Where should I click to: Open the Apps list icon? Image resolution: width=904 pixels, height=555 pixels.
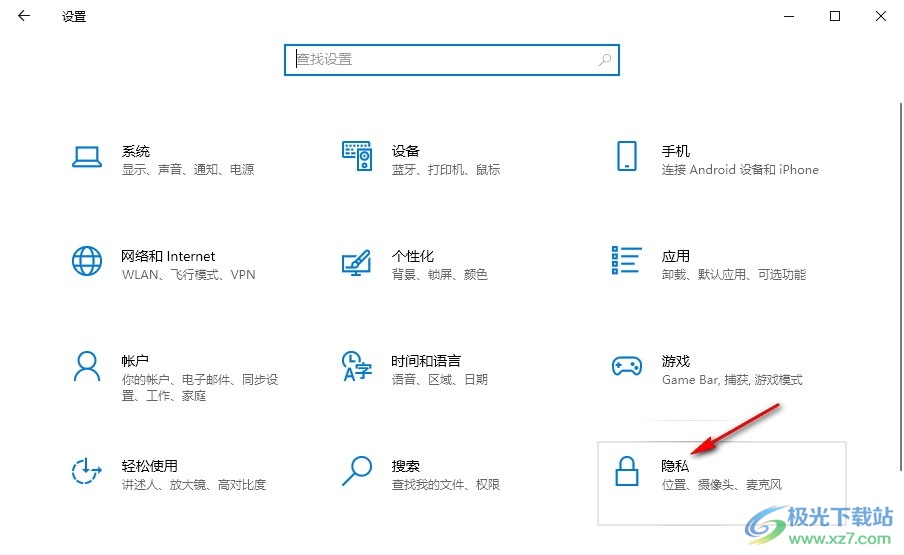coord(627,260)
